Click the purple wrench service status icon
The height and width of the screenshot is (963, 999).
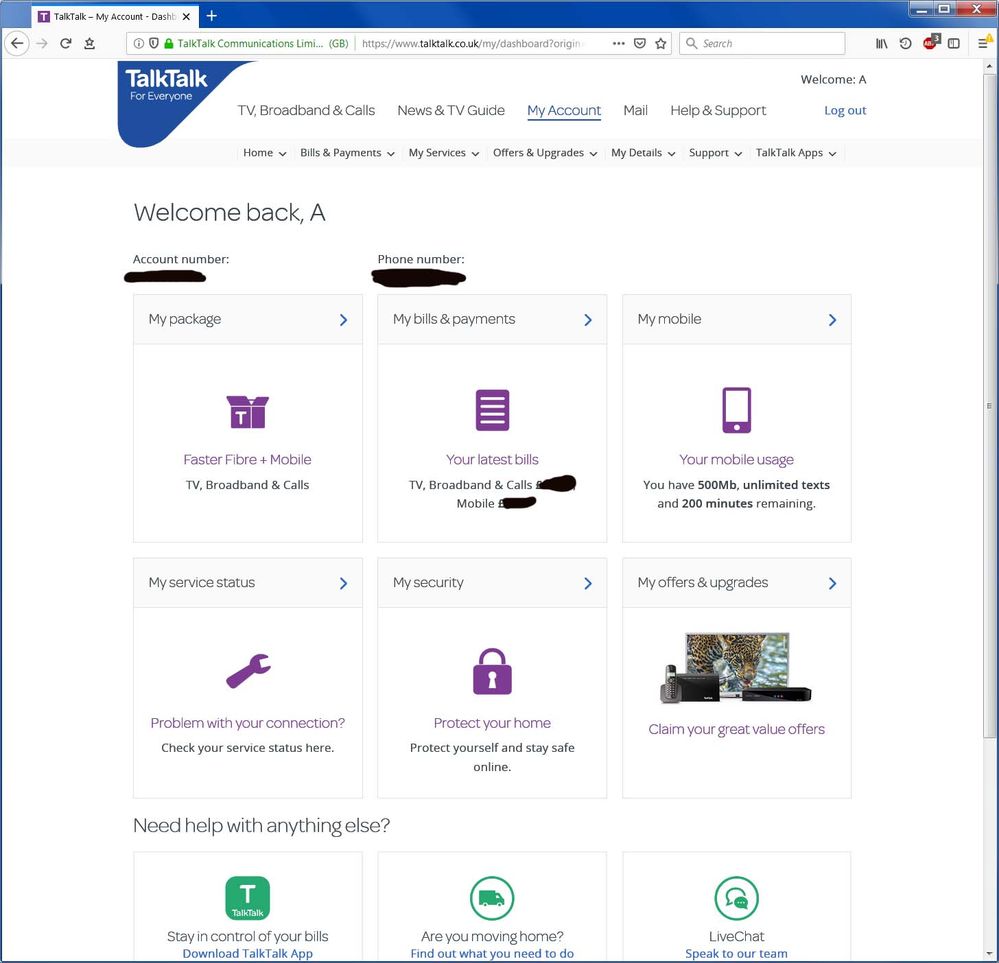point(248,672)
